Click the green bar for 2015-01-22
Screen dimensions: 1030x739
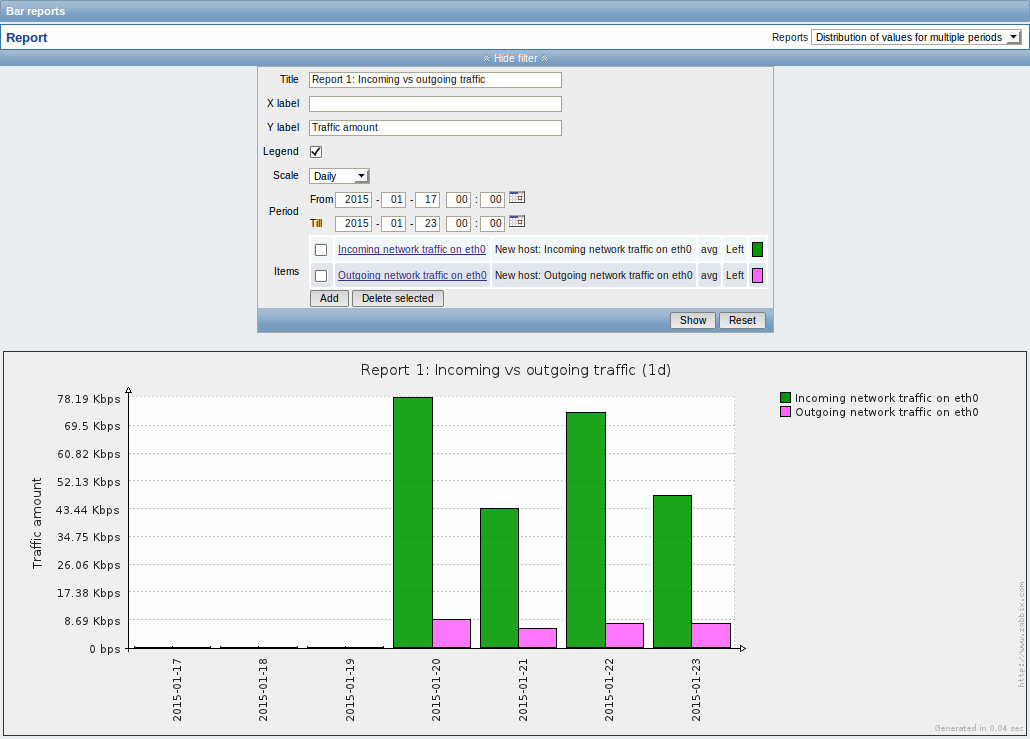click(586, 530)
